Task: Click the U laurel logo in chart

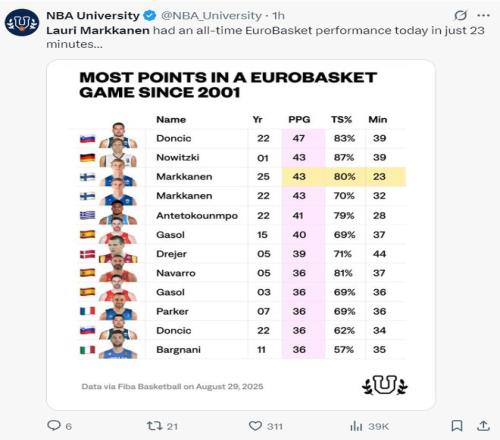Action: coord(385,385)
